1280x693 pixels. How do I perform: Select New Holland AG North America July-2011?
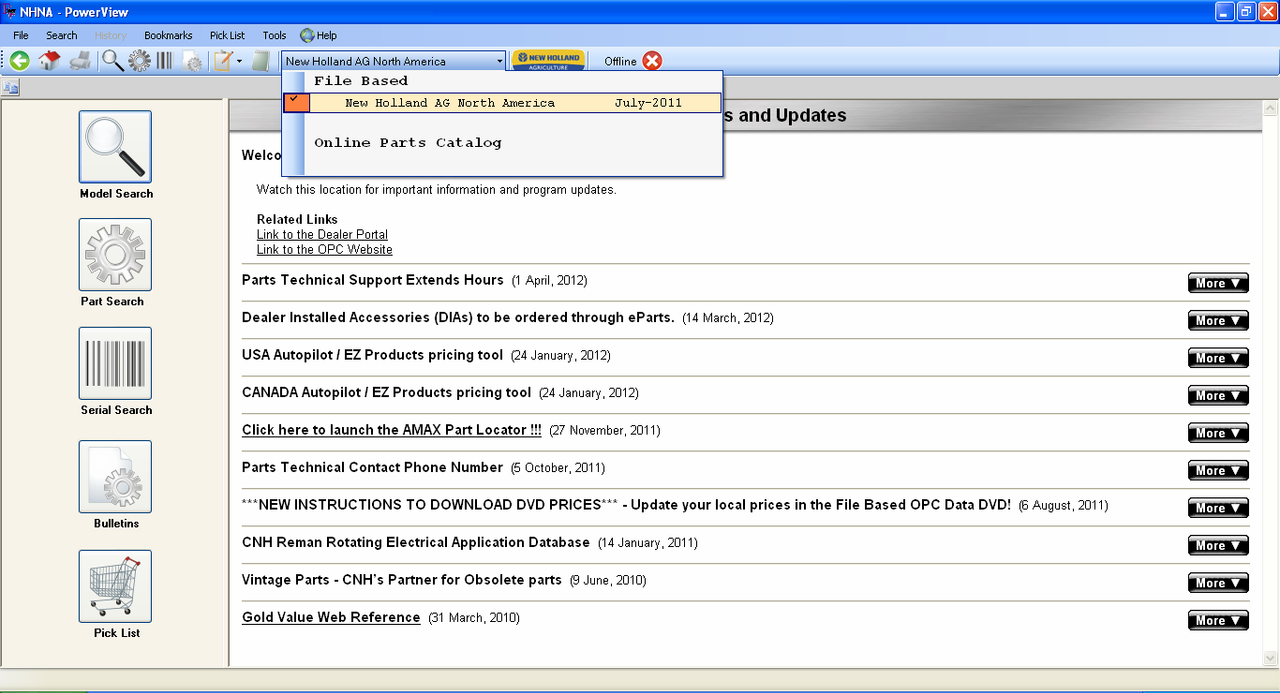click(502, 103)
